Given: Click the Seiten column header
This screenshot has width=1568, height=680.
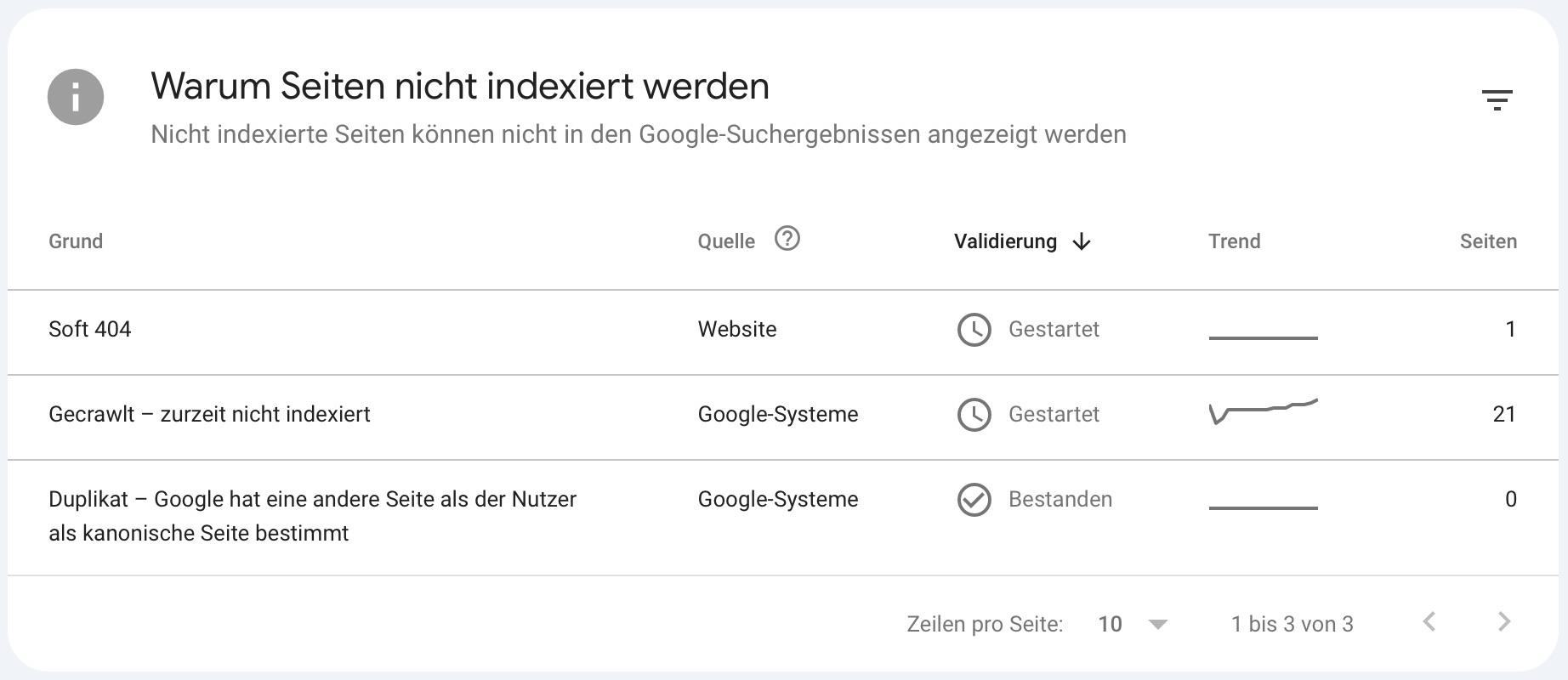Looking at the screenshot, I should 1488,241.
